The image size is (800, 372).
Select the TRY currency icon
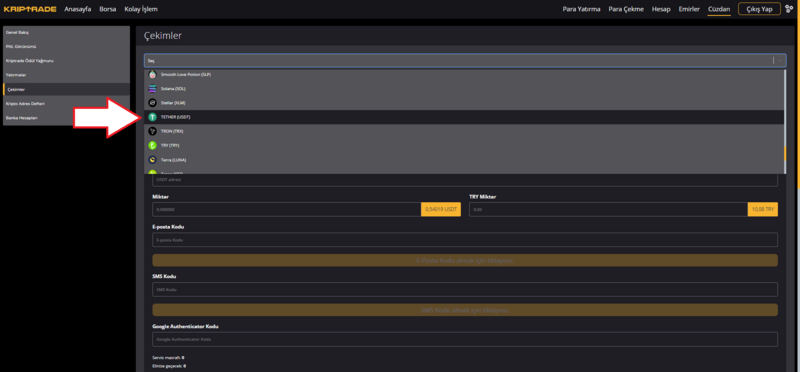point(152,145)
